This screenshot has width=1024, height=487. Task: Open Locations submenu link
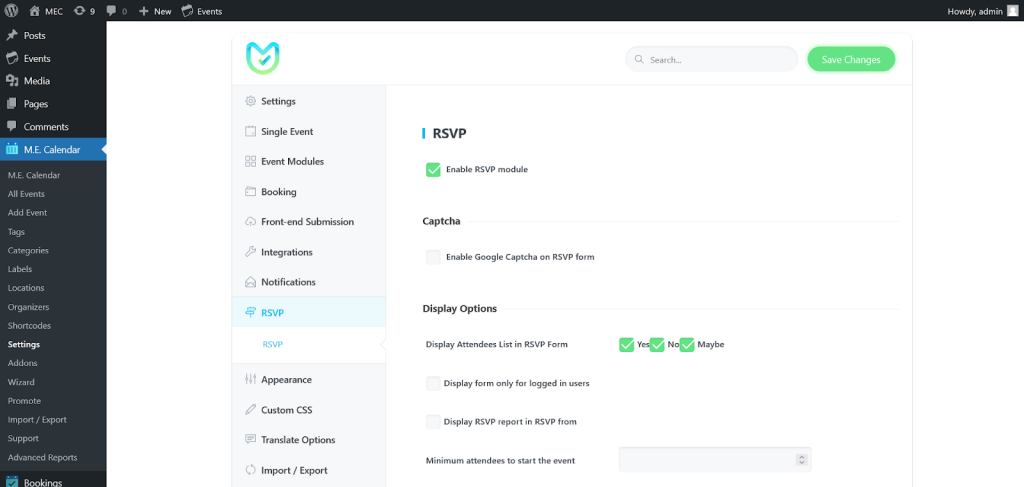coord(26,288)
